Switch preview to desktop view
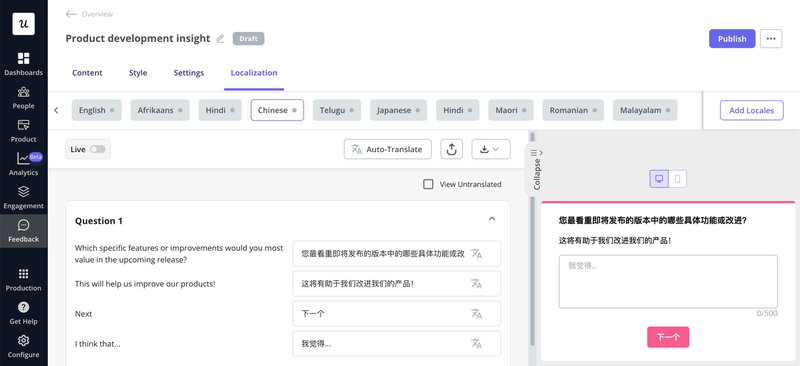 (659, 179)
